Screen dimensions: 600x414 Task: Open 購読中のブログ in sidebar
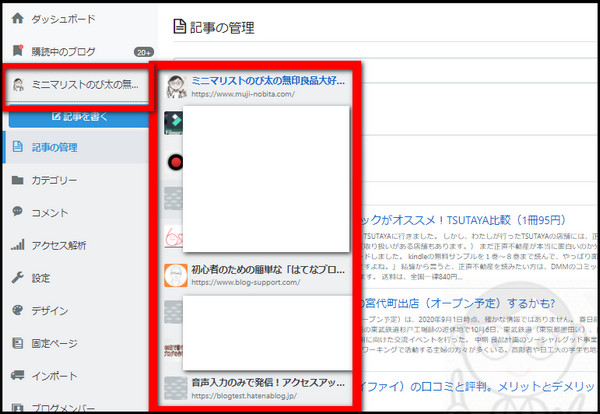(x=63, y=52)
